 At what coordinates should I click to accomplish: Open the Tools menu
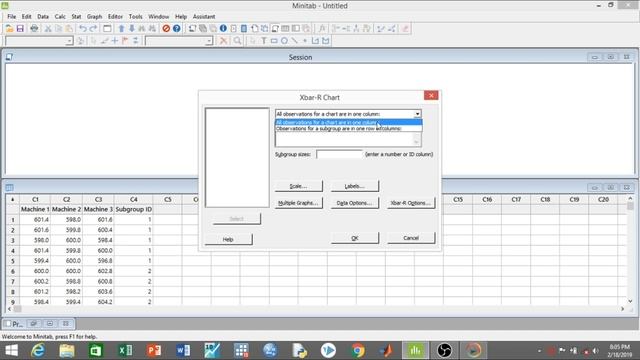pos(136,17)
